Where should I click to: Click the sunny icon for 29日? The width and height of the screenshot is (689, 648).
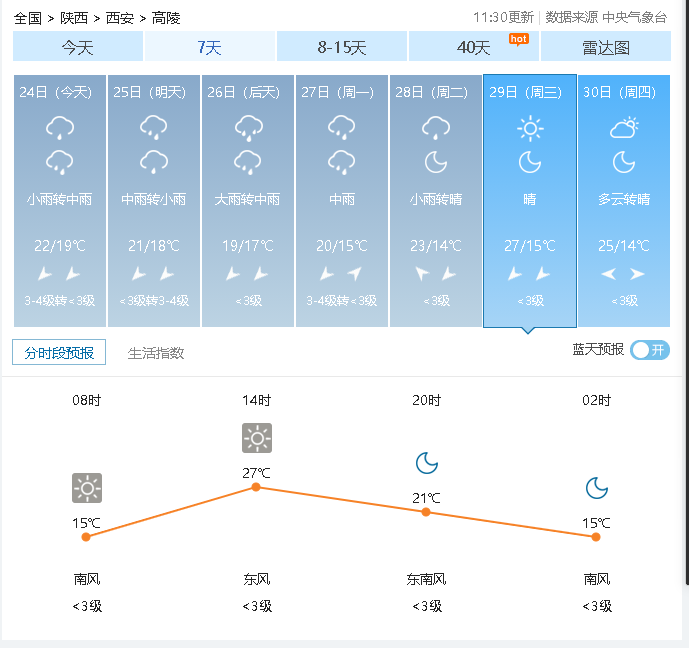530,128
